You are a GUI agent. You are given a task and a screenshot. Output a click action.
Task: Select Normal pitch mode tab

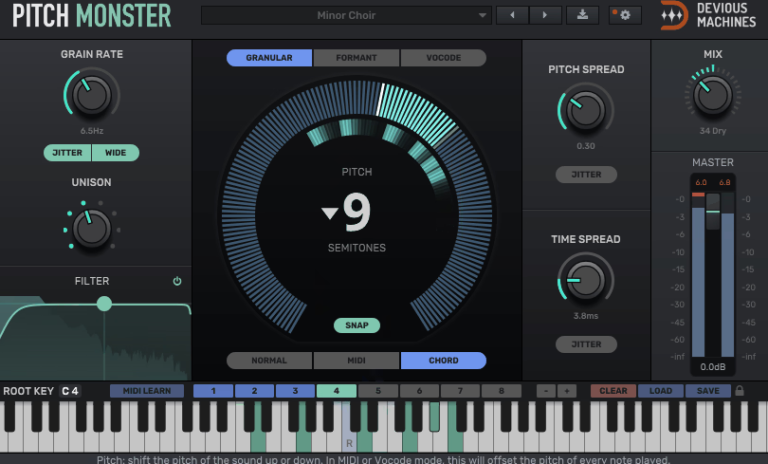[269, 360]
